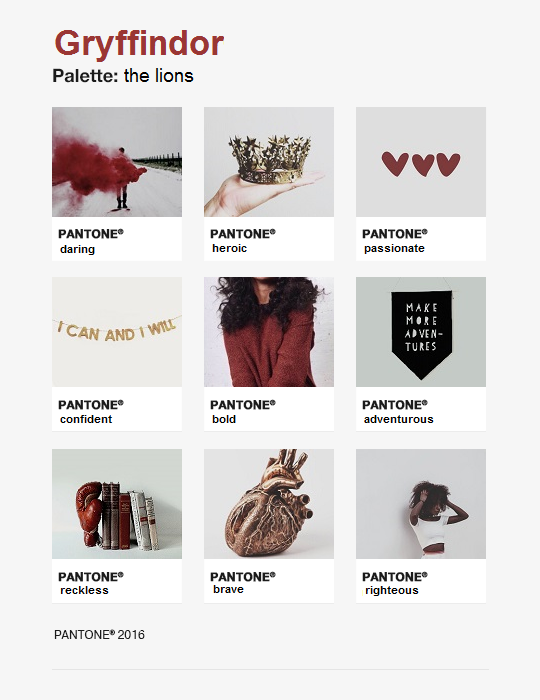This screenshot has width=540, height=700.
Task: Click the 'reckless' swatch caption
Action: pos(84,590)
